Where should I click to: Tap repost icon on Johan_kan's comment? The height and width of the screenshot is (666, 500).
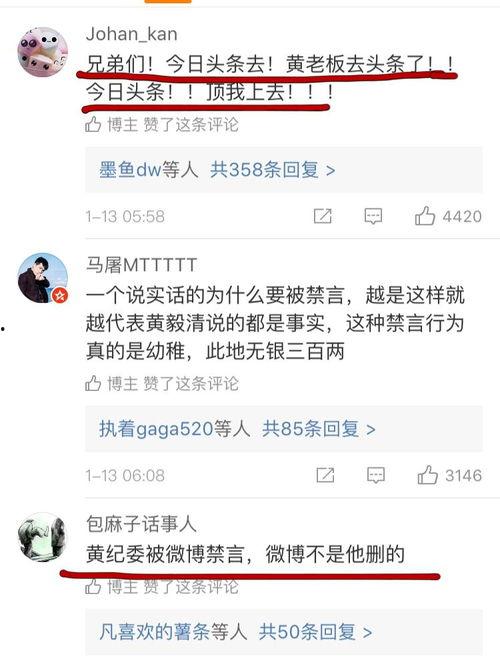click(322, 216)
